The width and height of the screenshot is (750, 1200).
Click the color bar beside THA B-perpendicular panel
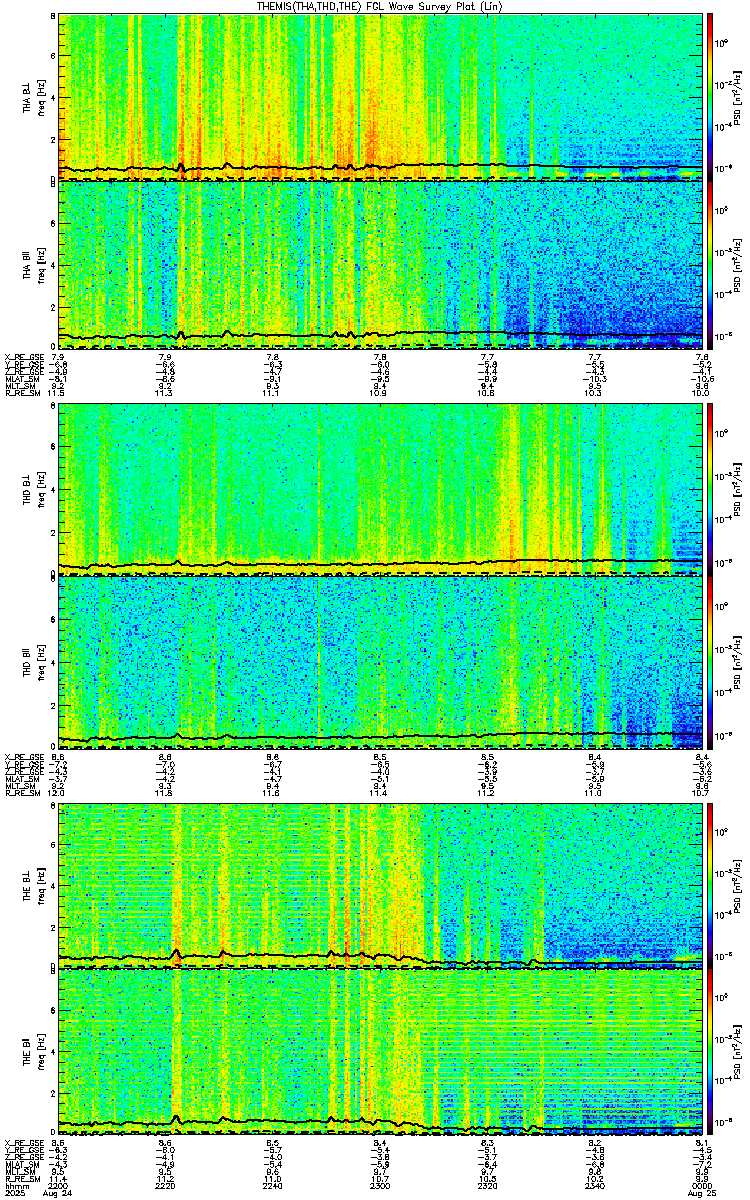tap(711, 97)
